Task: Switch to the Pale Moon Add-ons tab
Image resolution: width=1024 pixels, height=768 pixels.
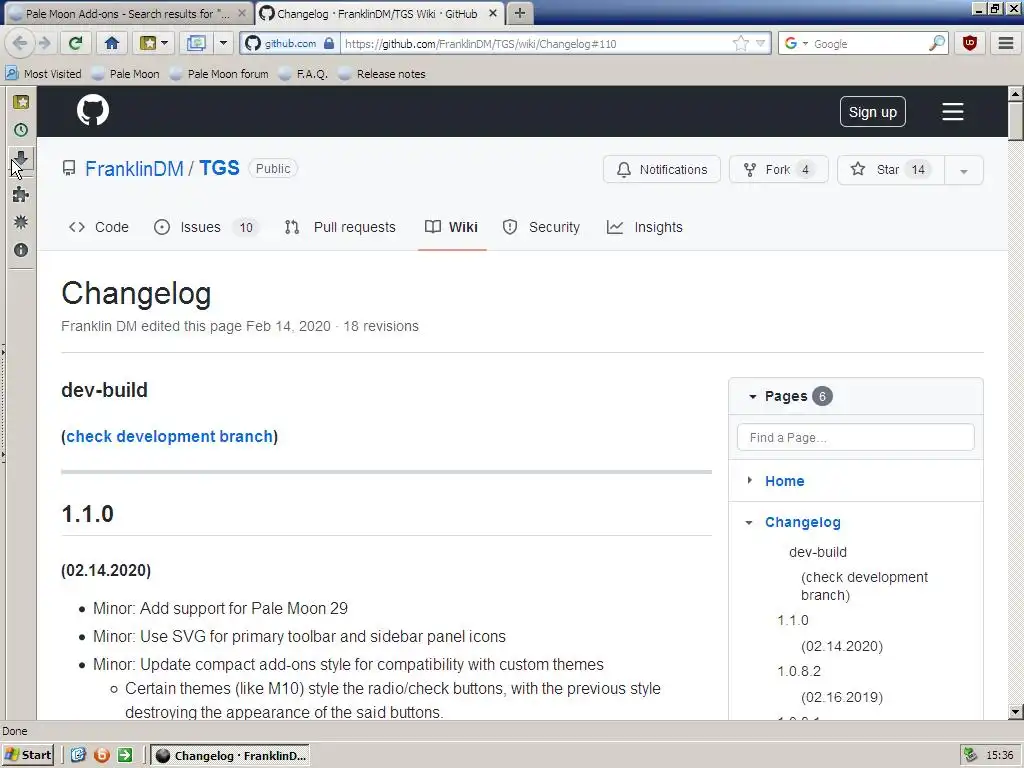Action: (x=127, y=13)
